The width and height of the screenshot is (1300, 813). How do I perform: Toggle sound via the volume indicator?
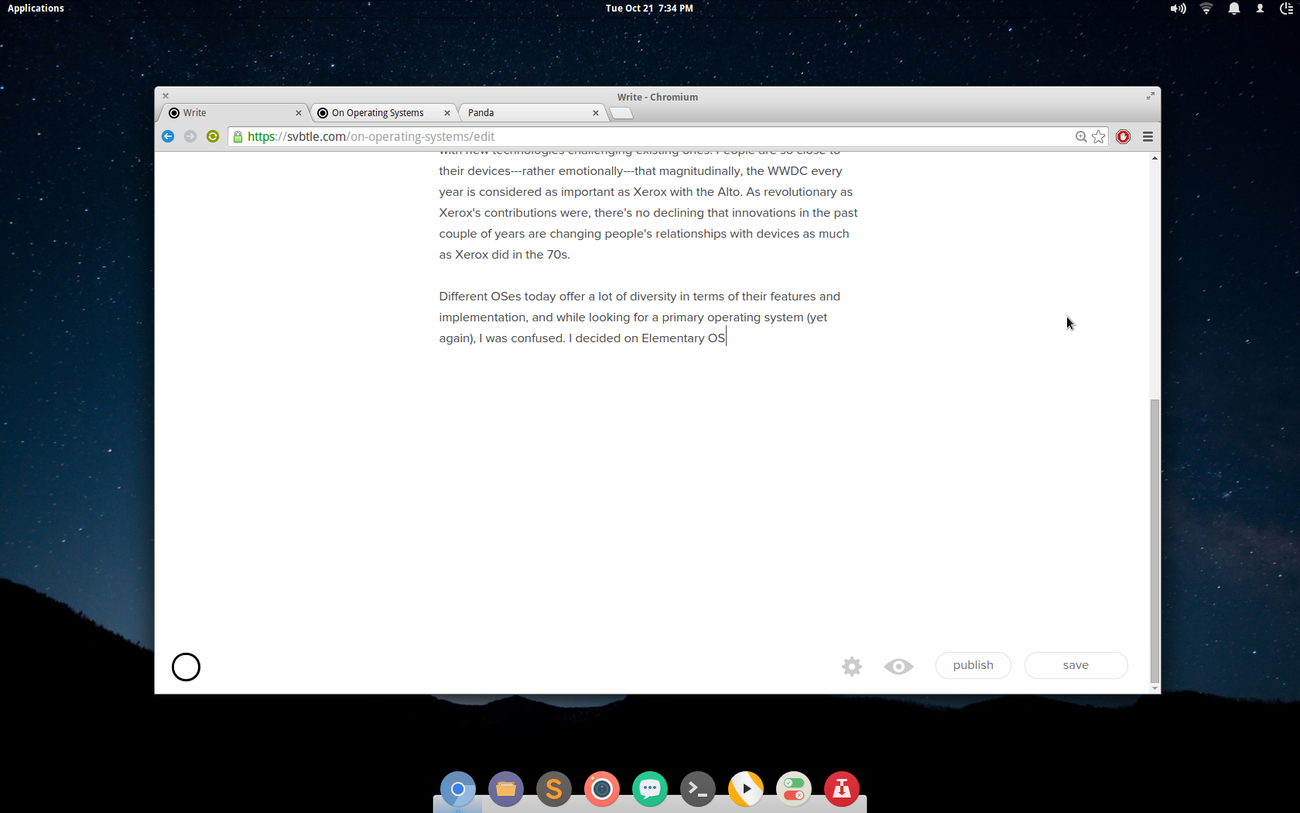tap(1178, 8)
